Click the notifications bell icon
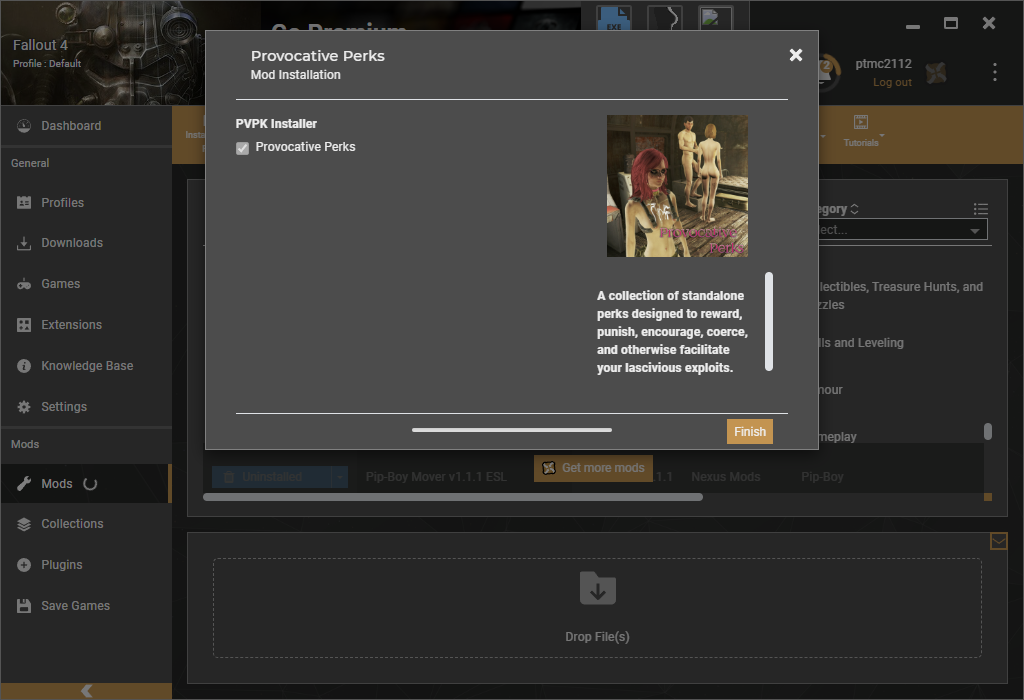The image size is (1024, 700). [825, 72]
